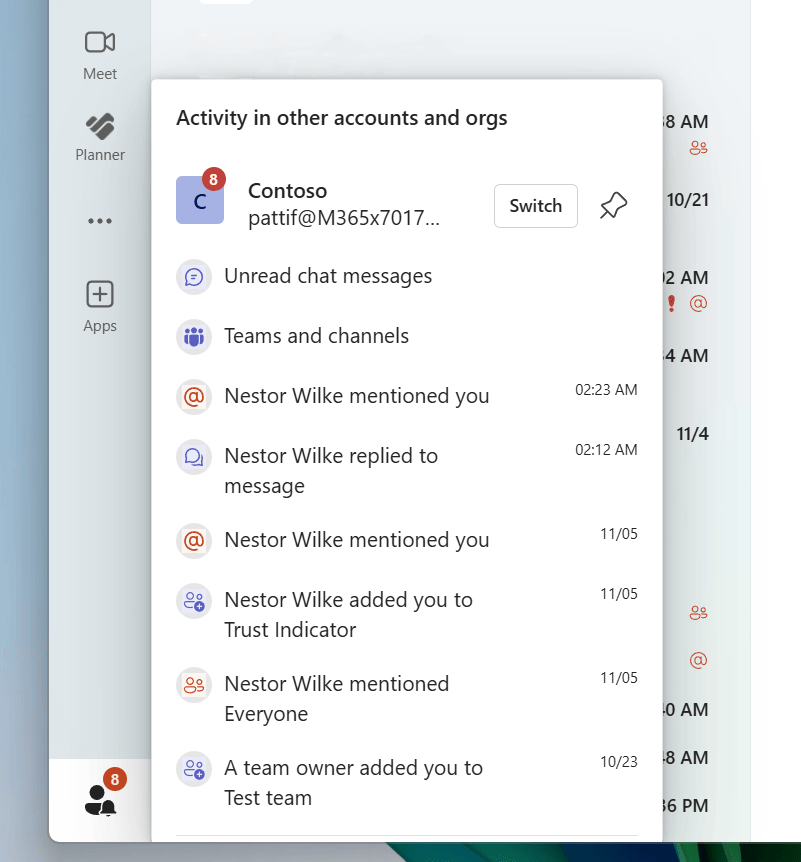Select the Planner app icon
The image size is (801, 862).
(99, 126)
